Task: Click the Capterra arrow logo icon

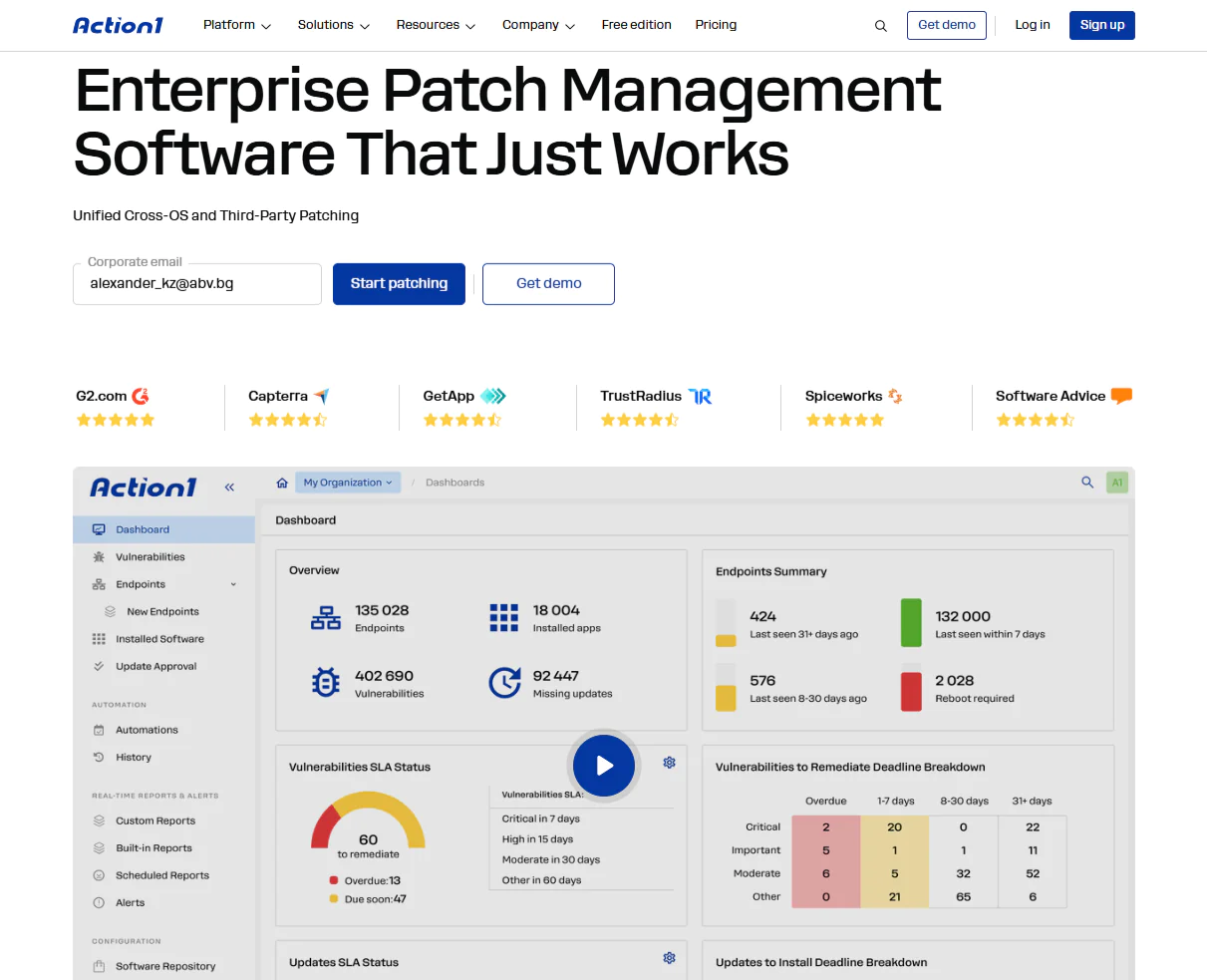Action: [x=321, y=396]
